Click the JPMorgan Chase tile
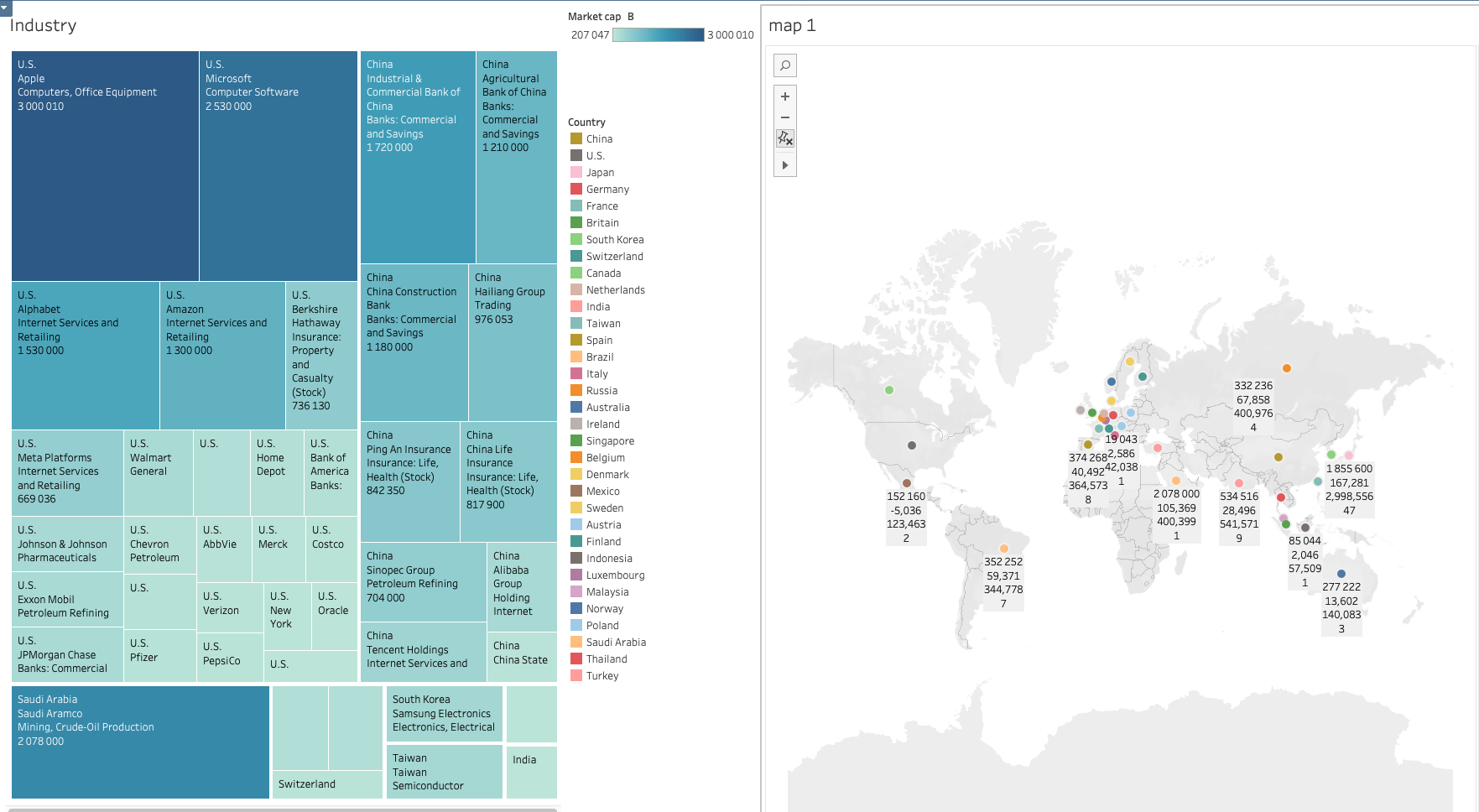This screenshot has width=1479, height=812. click(67, 655)
